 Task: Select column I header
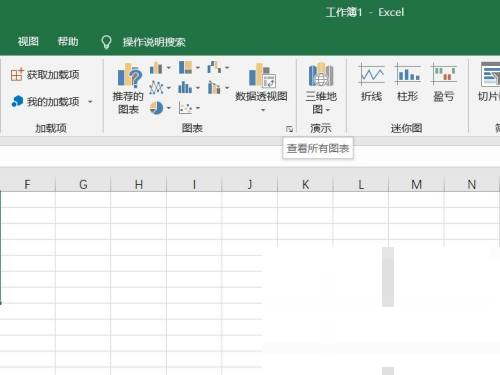(x=194, y=184)
